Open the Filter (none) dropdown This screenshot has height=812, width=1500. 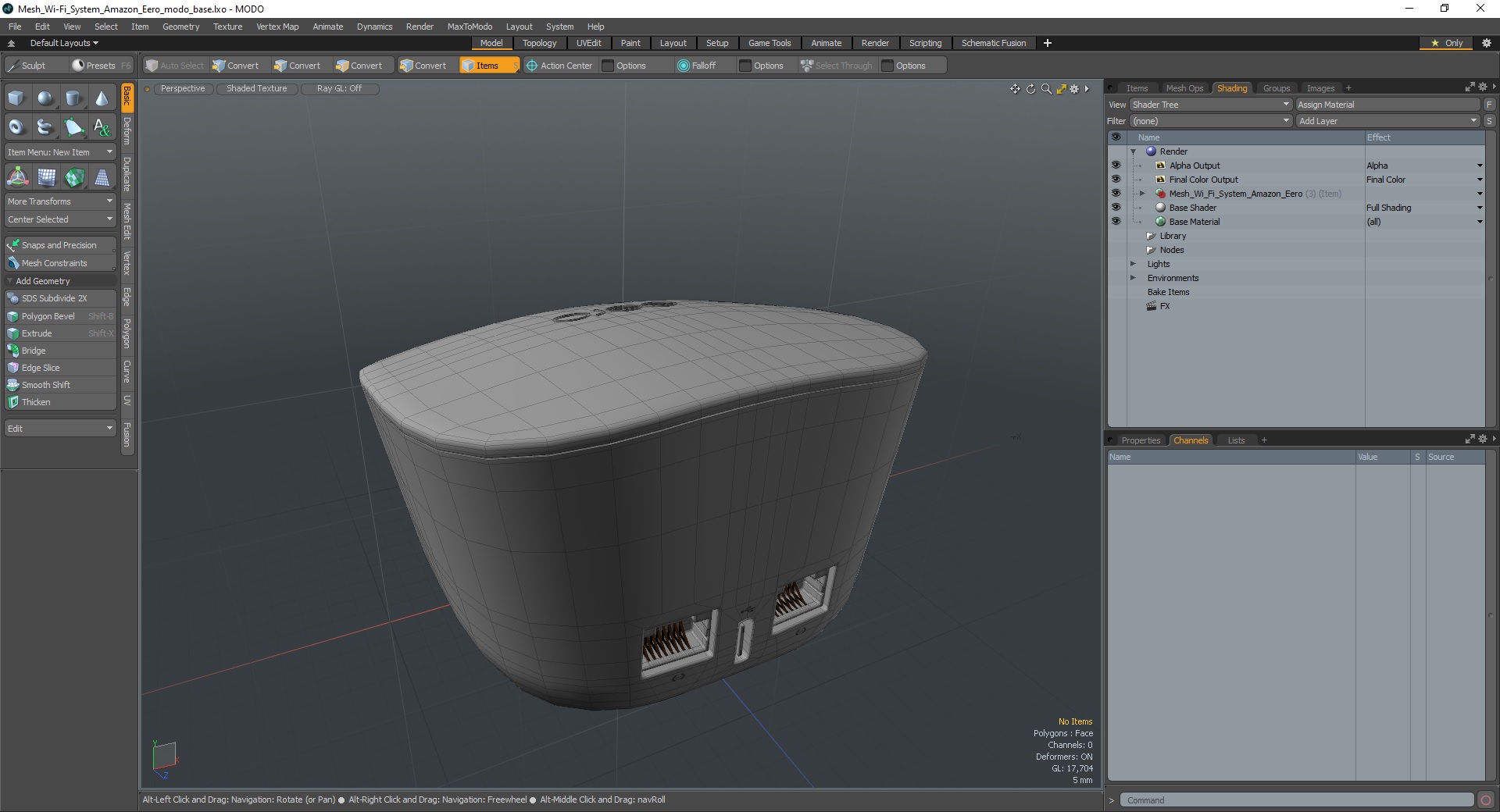(x=1211, y=121)
